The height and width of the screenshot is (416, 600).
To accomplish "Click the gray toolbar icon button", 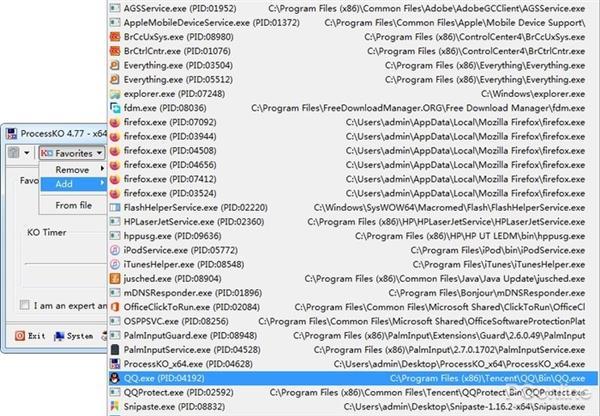I will click(x=14, y=153).
